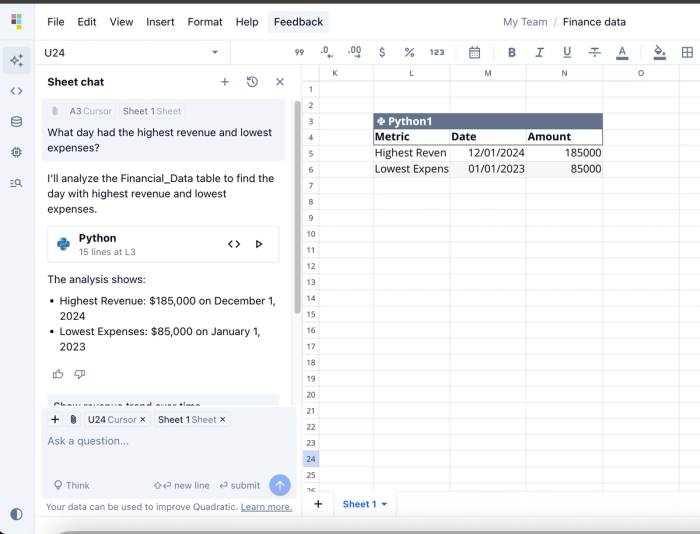Select the cell with 85000
The height and width of the screenshot is (534, 700).
point(564,169)
